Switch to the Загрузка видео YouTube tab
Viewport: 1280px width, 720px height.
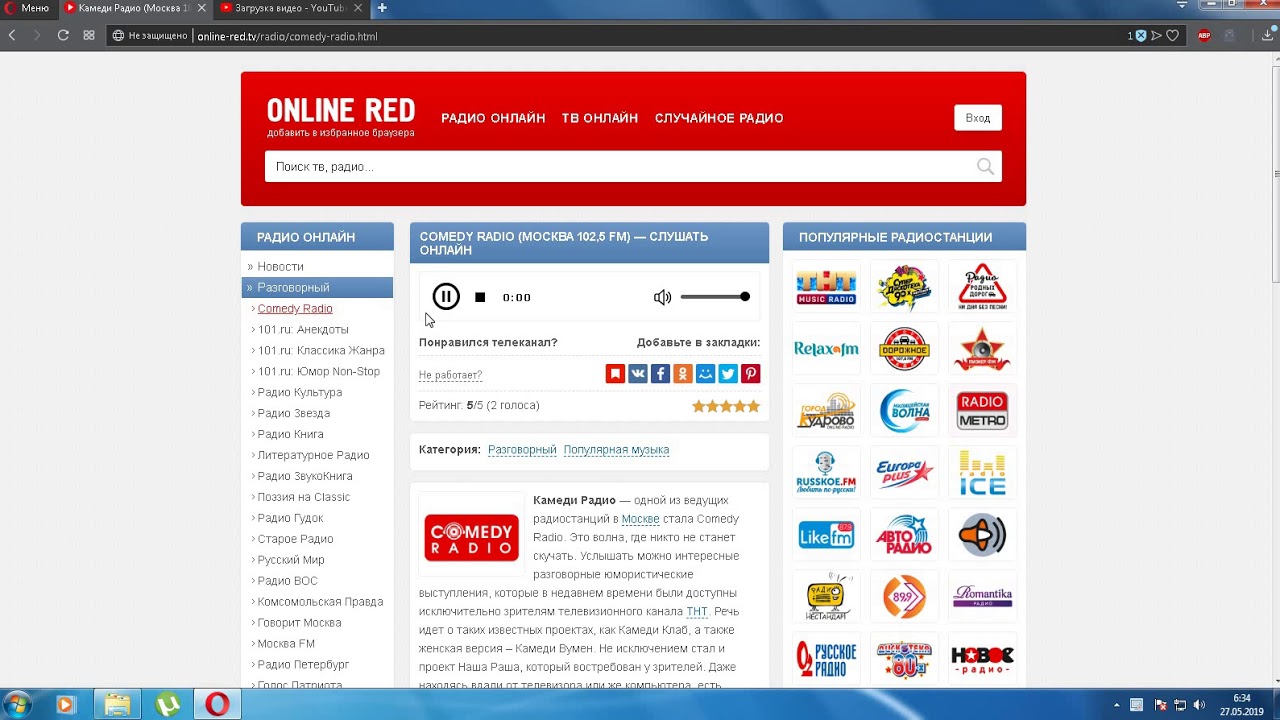click(290, 8)
